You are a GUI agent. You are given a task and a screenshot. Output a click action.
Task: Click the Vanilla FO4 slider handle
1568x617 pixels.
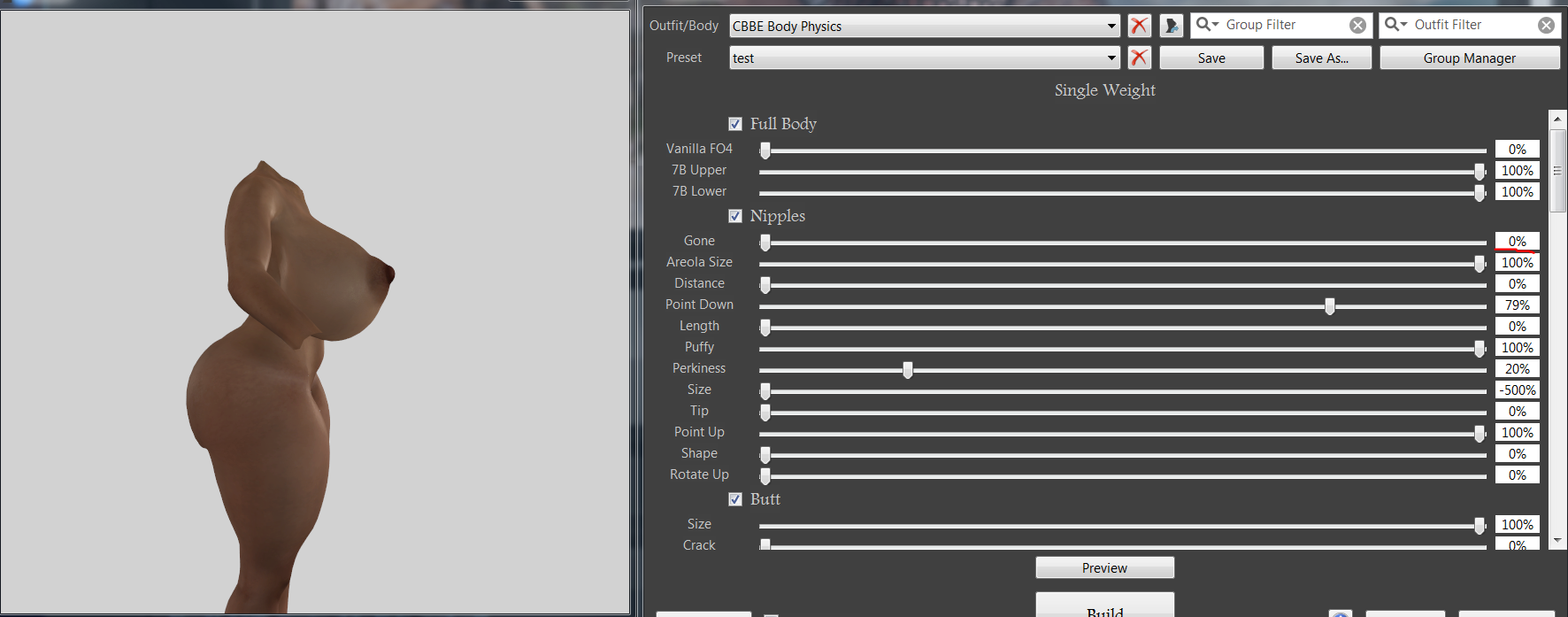point(765,150)
